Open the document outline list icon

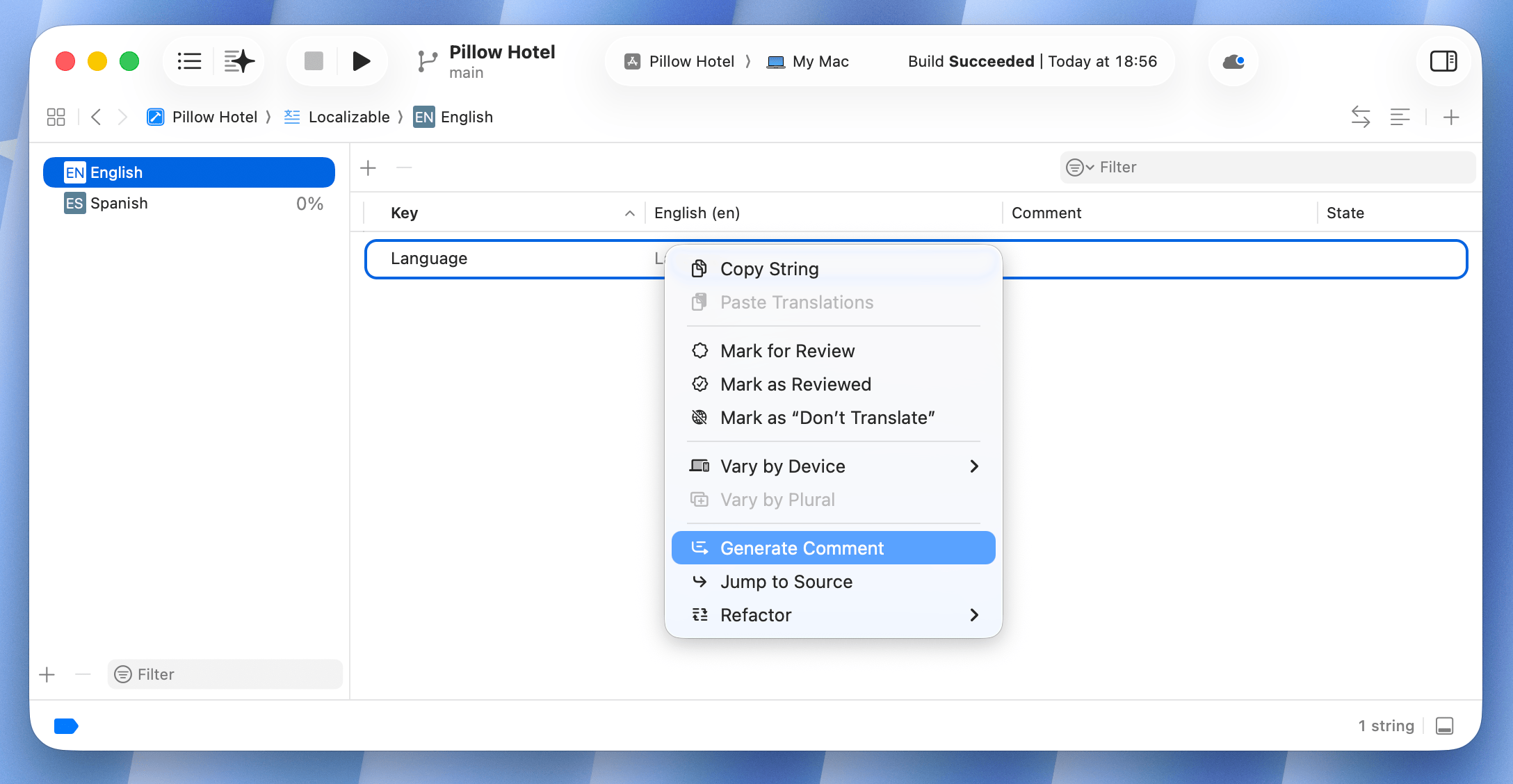click(188, 60)
